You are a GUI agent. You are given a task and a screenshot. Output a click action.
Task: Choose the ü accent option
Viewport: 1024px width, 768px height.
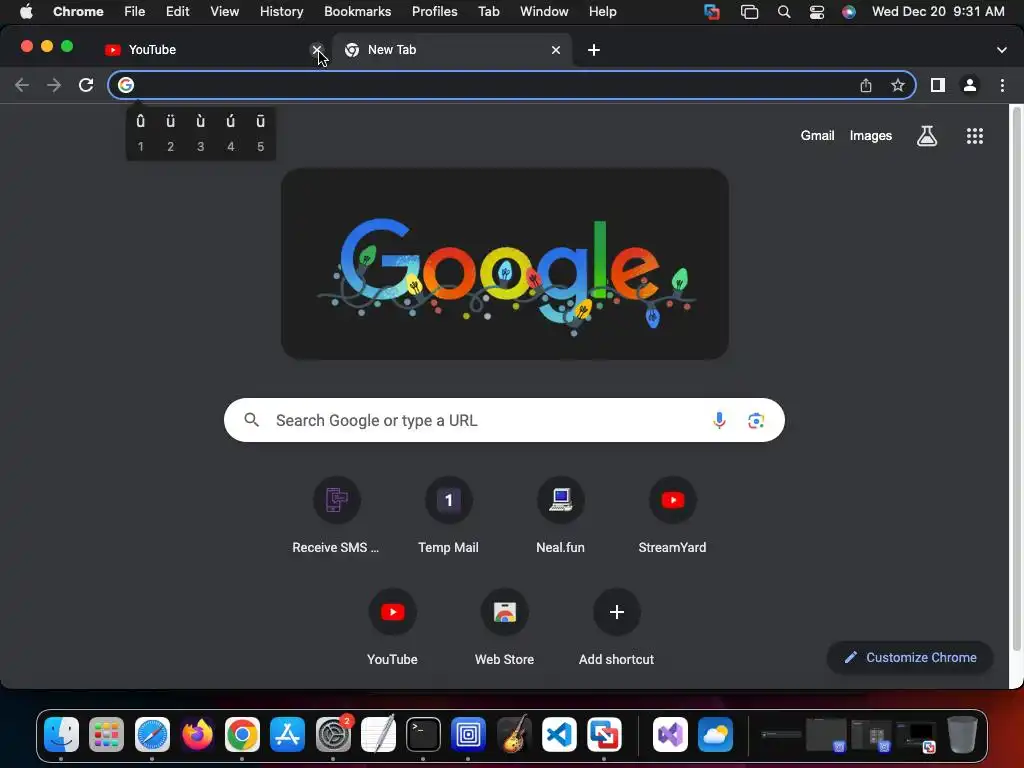coord(170,133)
